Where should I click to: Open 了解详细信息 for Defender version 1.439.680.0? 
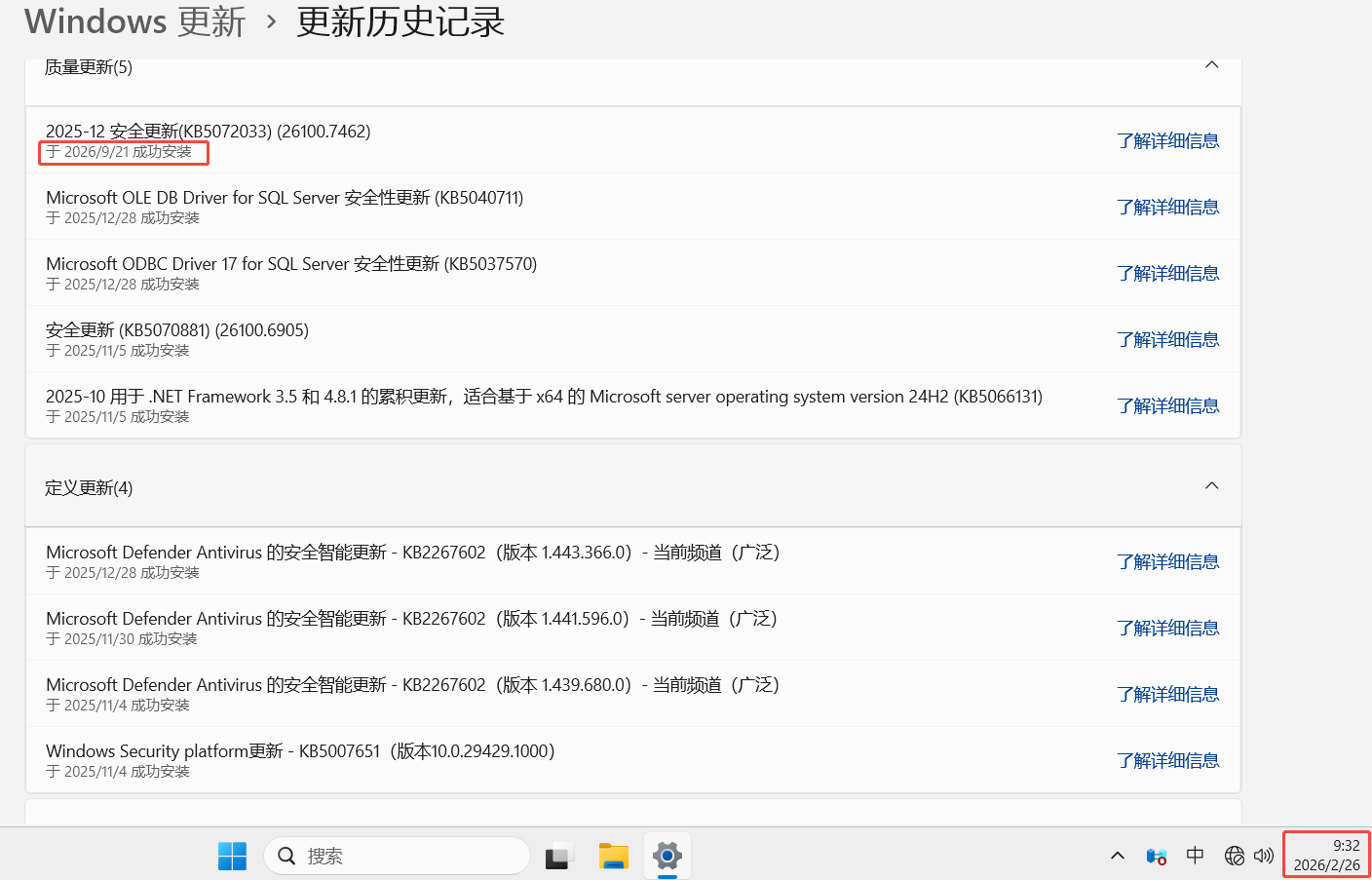1168,695
